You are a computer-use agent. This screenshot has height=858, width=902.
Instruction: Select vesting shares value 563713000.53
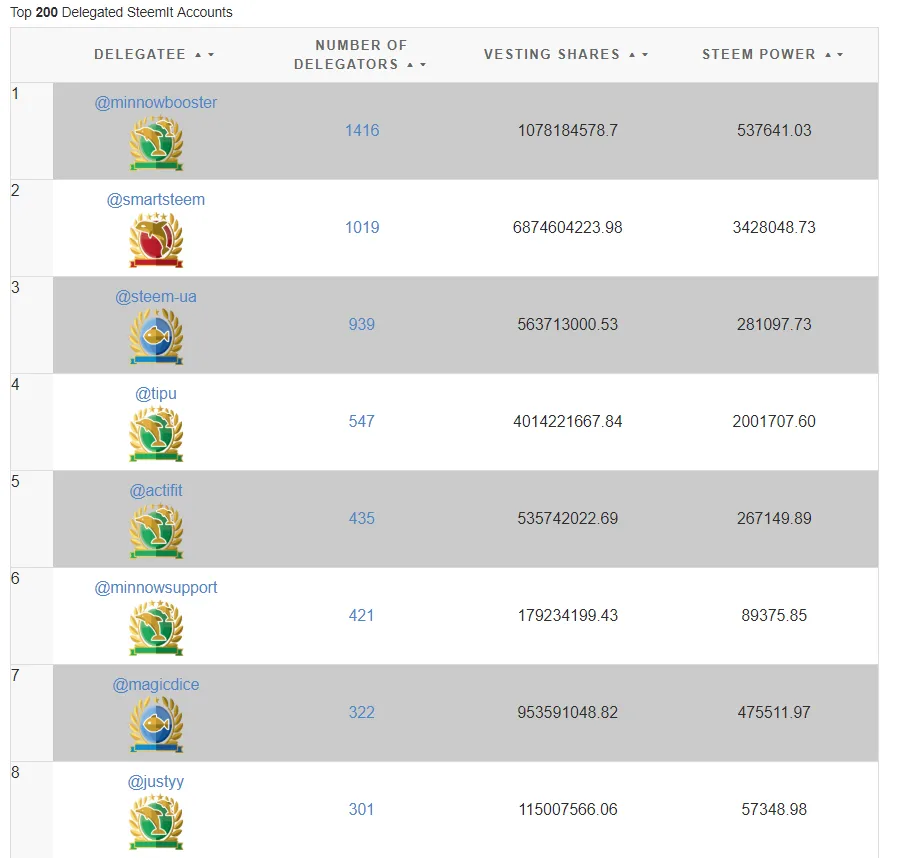tap(568, 324)
